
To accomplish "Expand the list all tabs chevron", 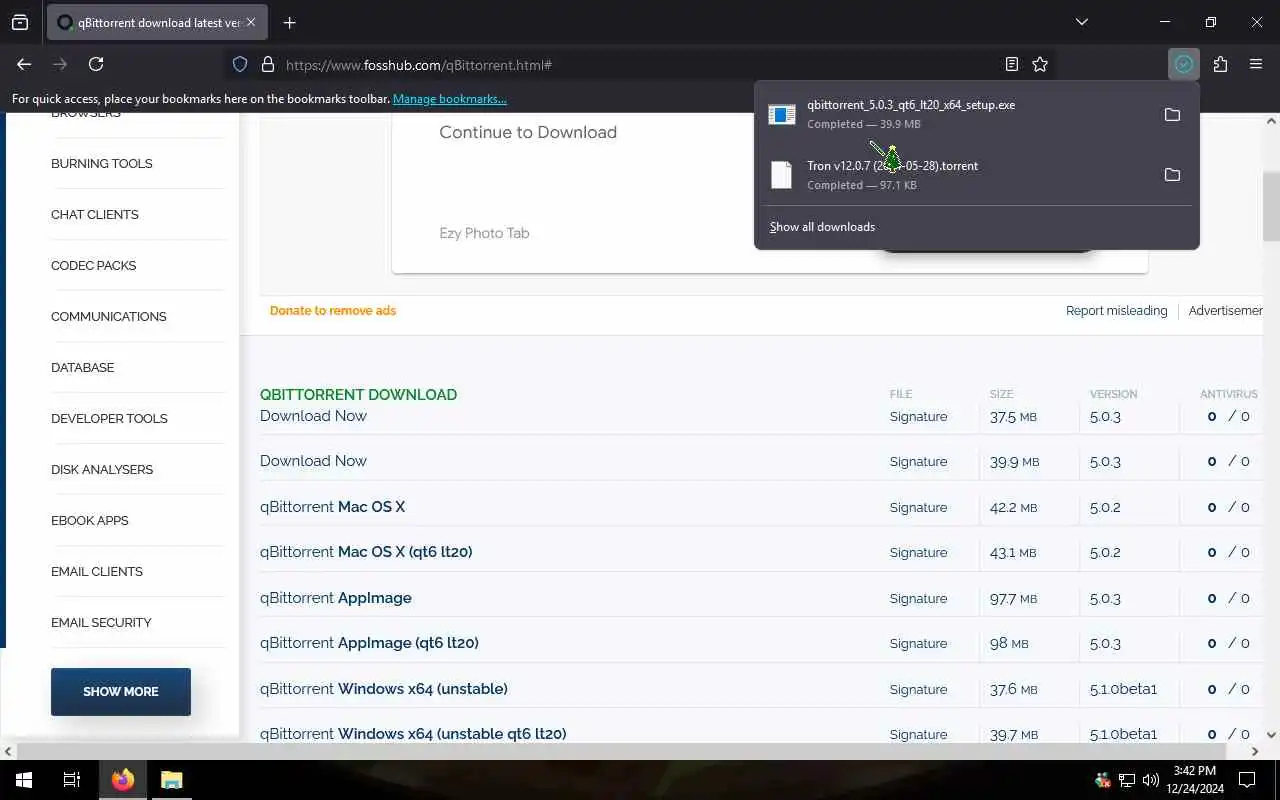I will coord(1081,22).
